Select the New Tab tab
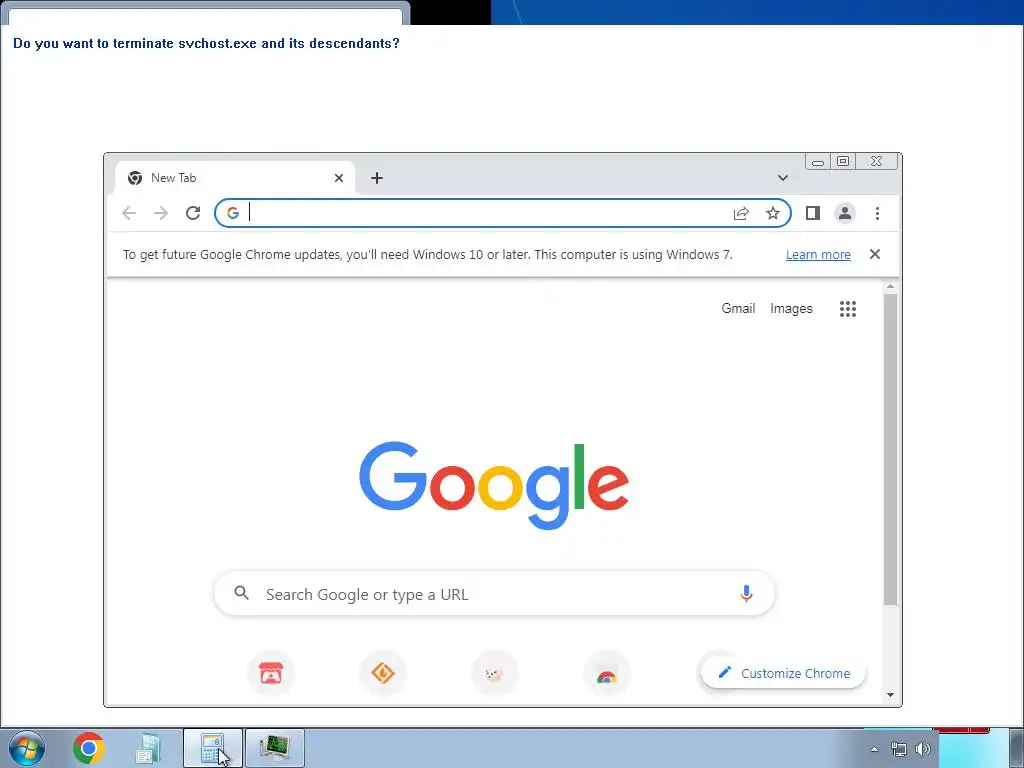Viewport: 1024px width, 768px height. tap(234, 178)
